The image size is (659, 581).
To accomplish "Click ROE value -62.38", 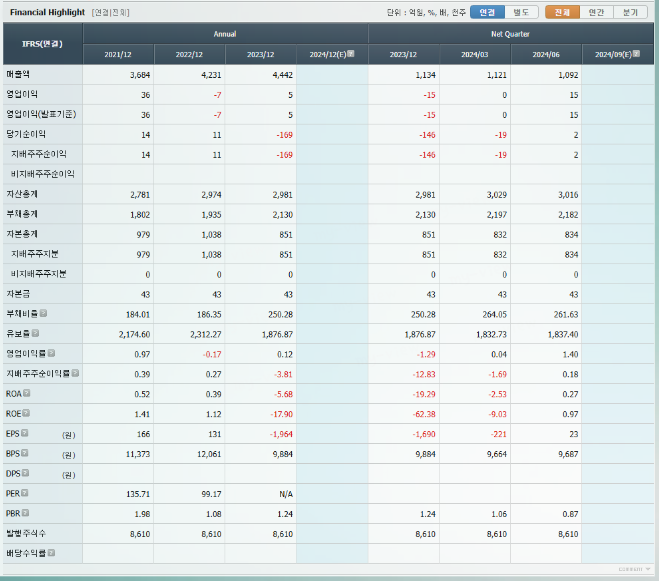I will 424,414.
